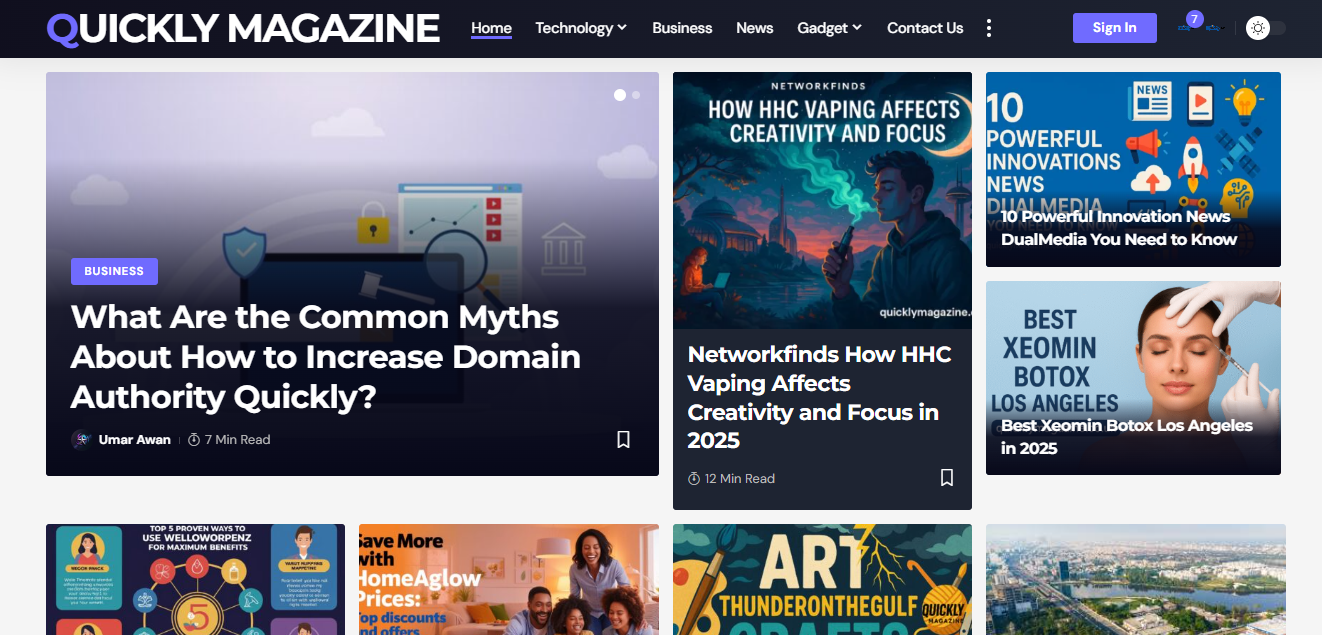Click the BUSINESS category tag
Viewport: 1322px width, 635px height.
pos(114,271)
